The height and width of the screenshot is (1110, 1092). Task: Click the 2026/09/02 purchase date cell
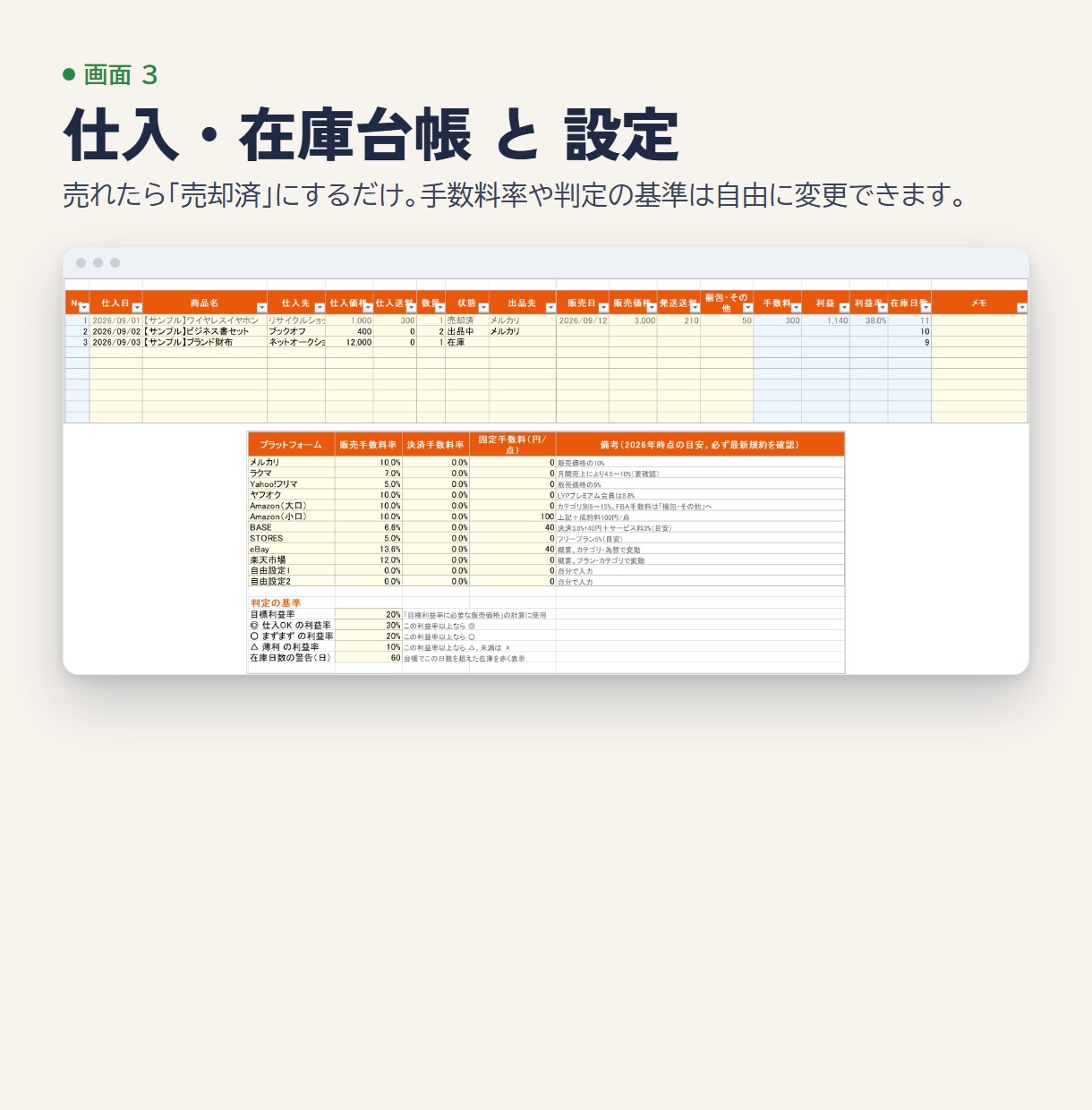(116, 331)
